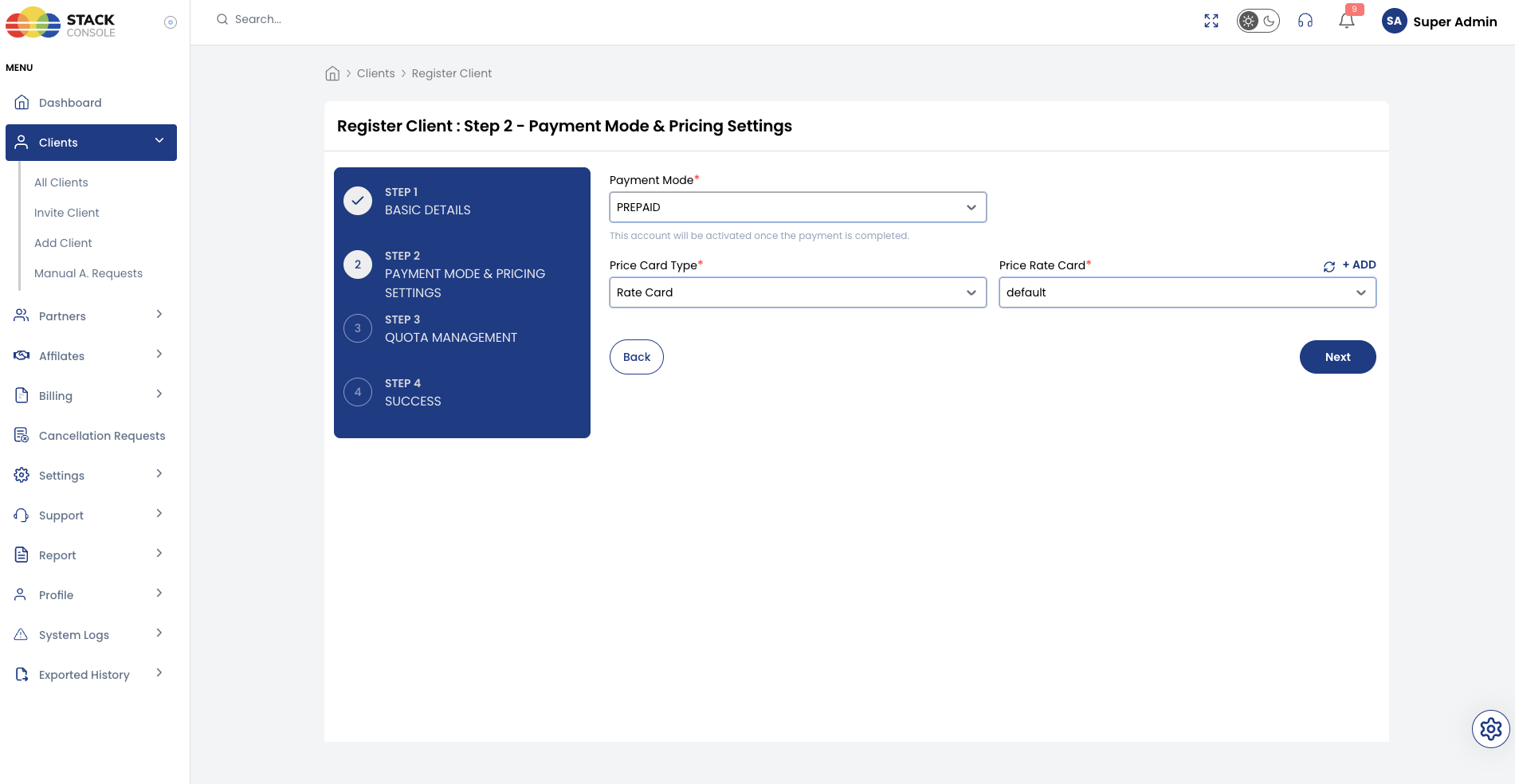1515x784 pixels.
Task: Click the Exported History icon
Action: (22, 674)
